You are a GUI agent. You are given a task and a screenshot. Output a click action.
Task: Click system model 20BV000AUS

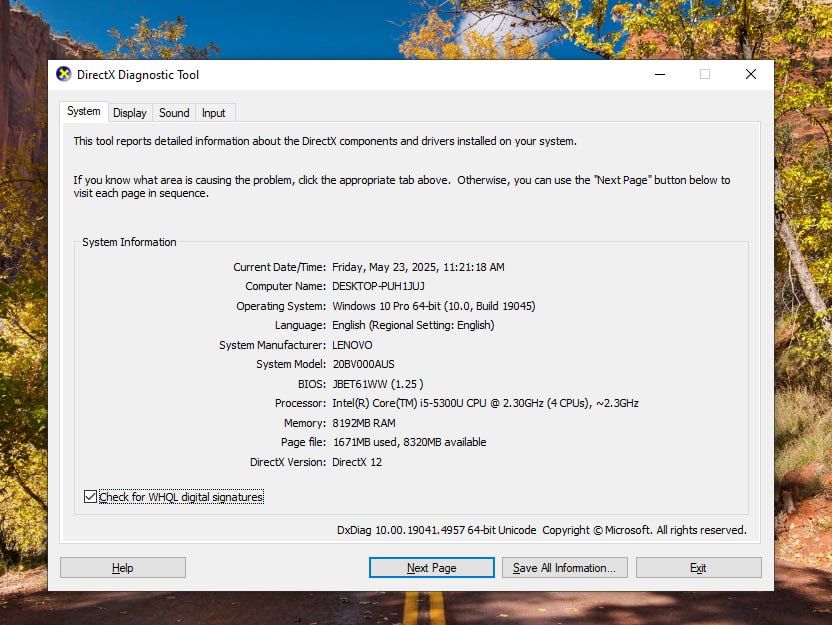coord(363,364)
